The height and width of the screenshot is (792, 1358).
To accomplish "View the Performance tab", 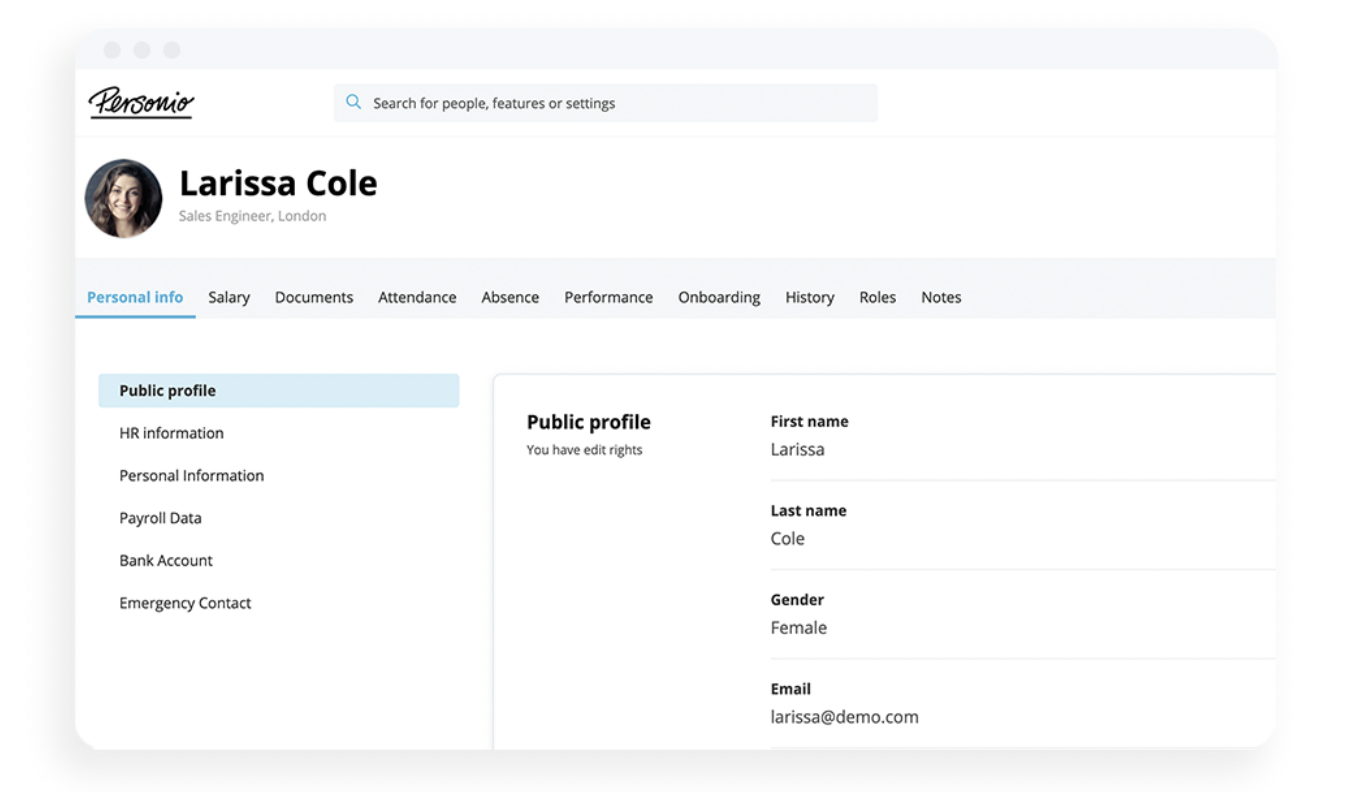I will pyautogui.click(x=608, y=297).
